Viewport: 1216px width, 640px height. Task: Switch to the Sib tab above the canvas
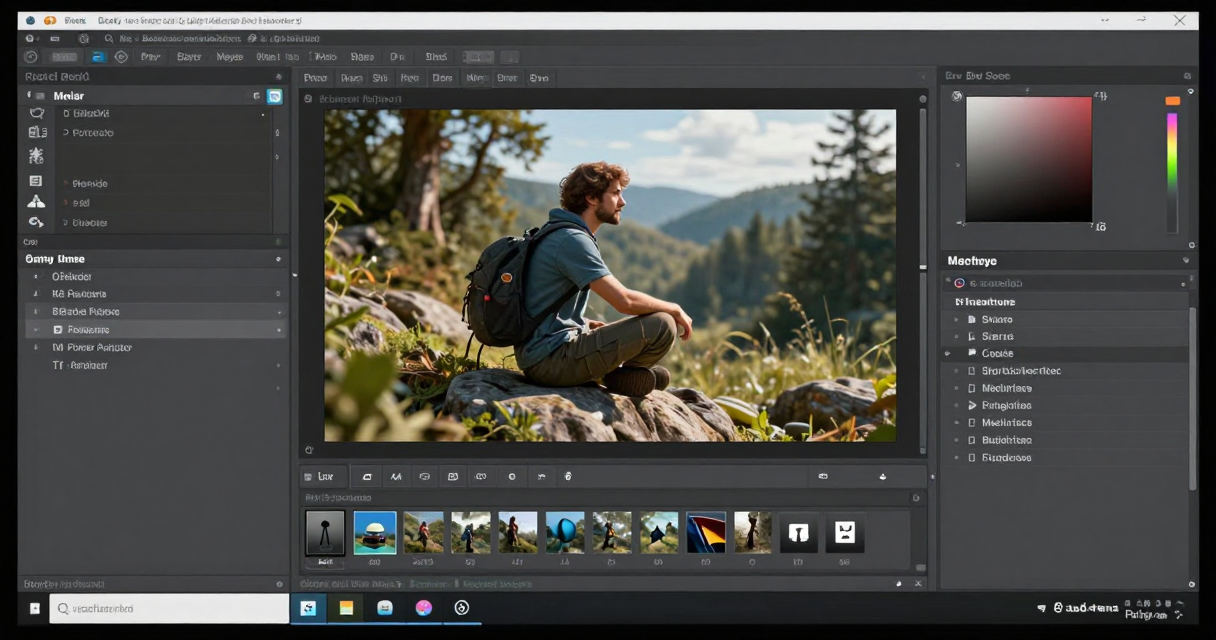pyautogui.click(x=380, y=77)
